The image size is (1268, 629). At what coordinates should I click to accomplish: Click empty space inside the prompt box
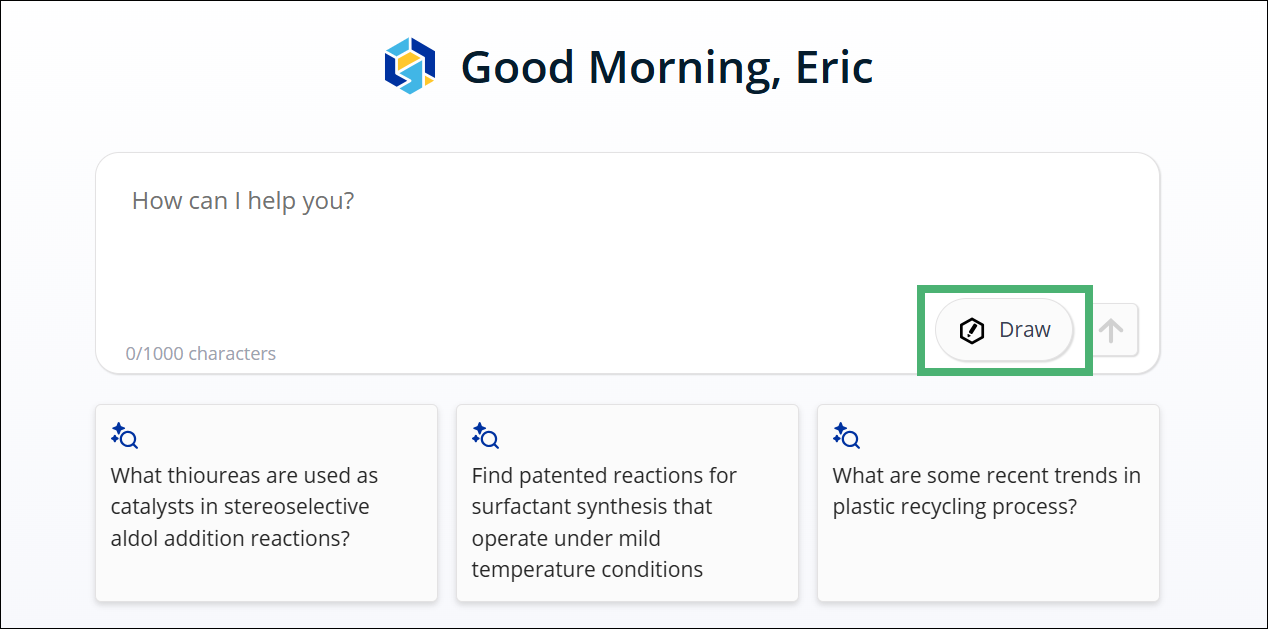point(600,270)
